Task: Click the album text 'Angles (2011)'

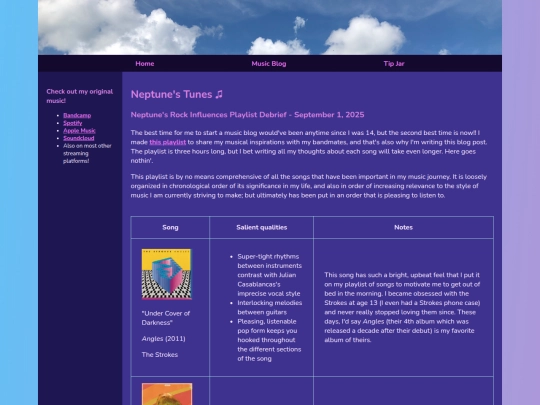Action: pyautogui.click(x=164, y=339)
